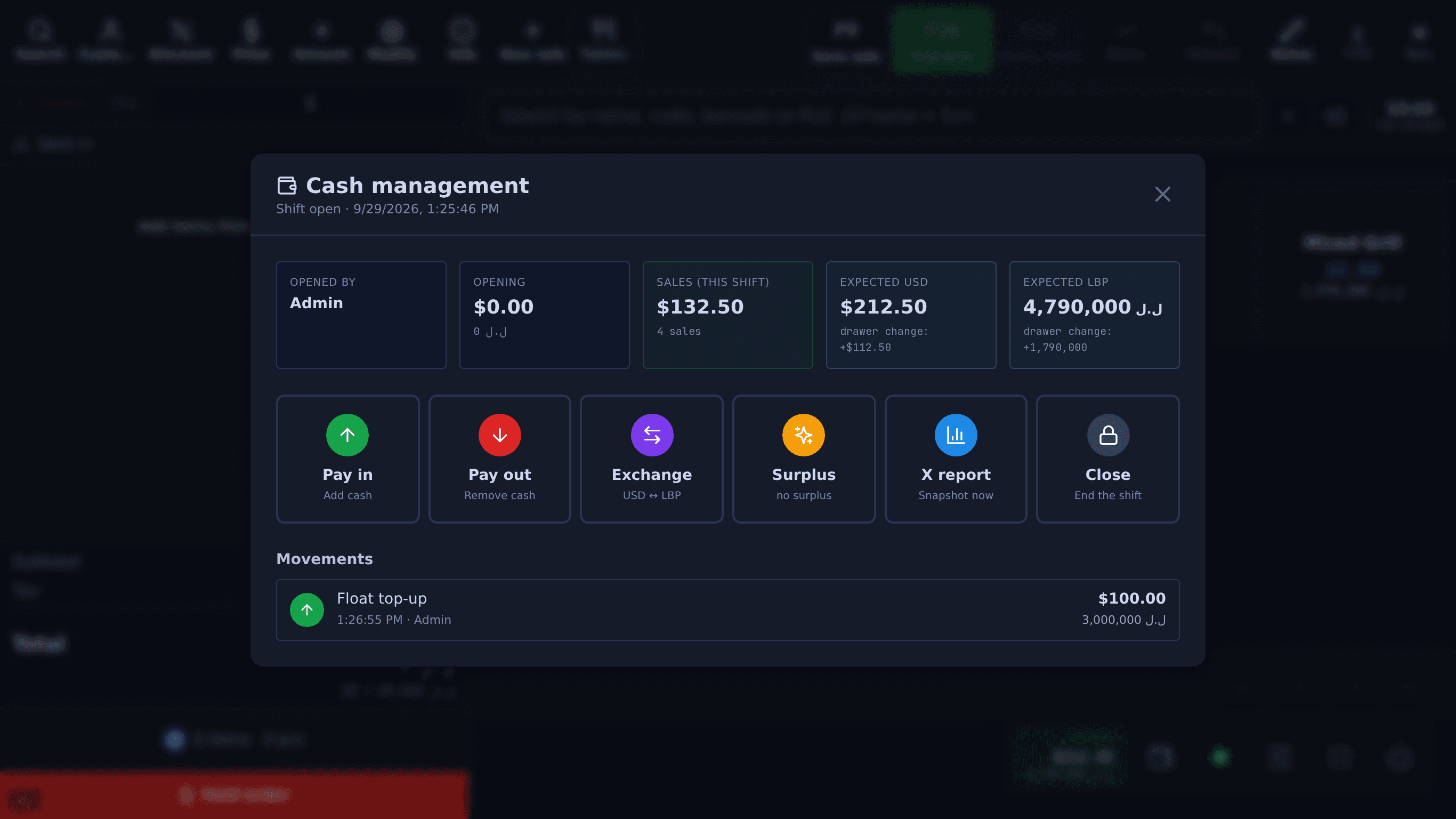Click the 'Cash management' dialog title
This screenshot has height=819, width=1456.
(417, 186)
